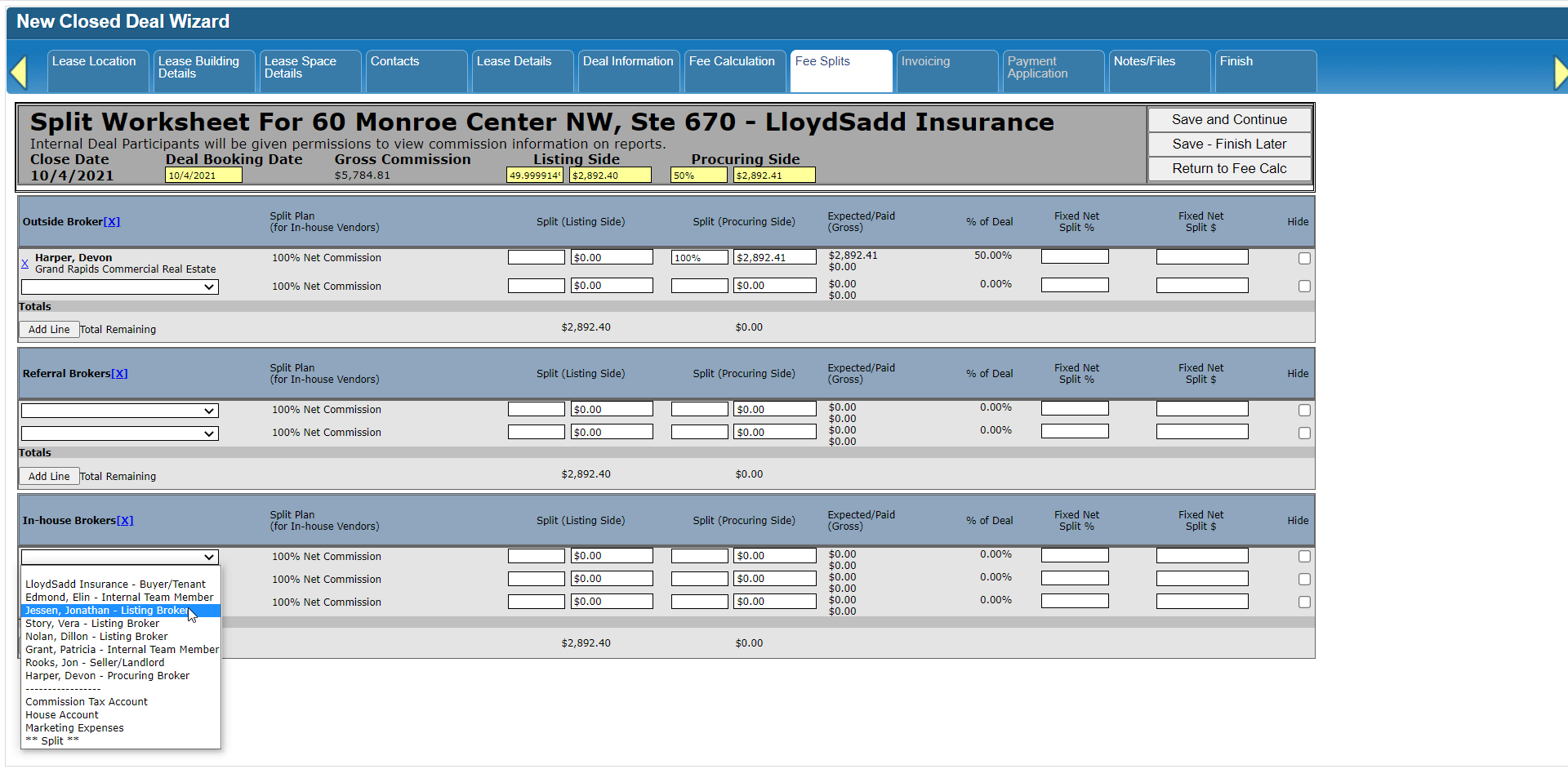
Task: Click Harper's Fixed Net Split % field
Action: pos(1075,257)
